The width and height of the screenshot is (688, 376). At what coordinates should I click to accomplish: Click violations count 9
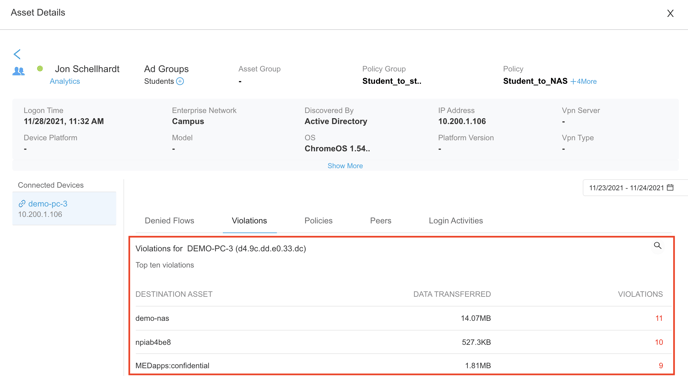(x=660, y=365)
